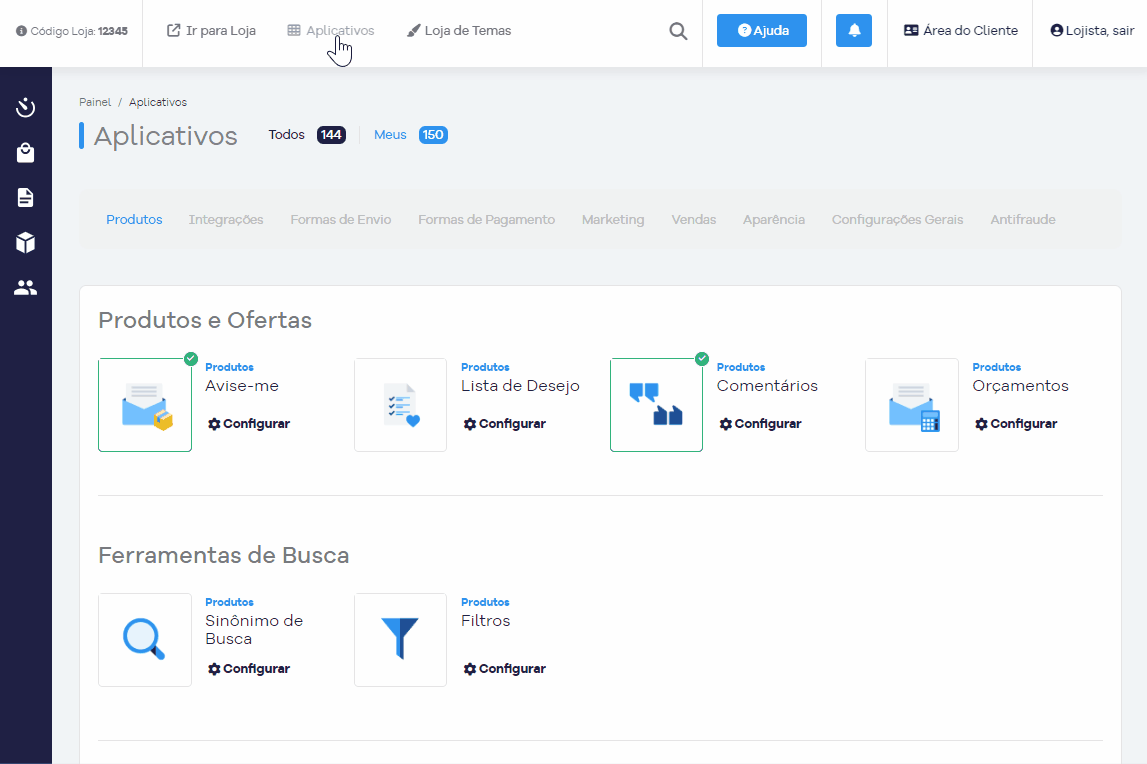The width and height of the screenshot is (1147, 764).
Task: Go to Loja de Temas
Action: [459, 31]
